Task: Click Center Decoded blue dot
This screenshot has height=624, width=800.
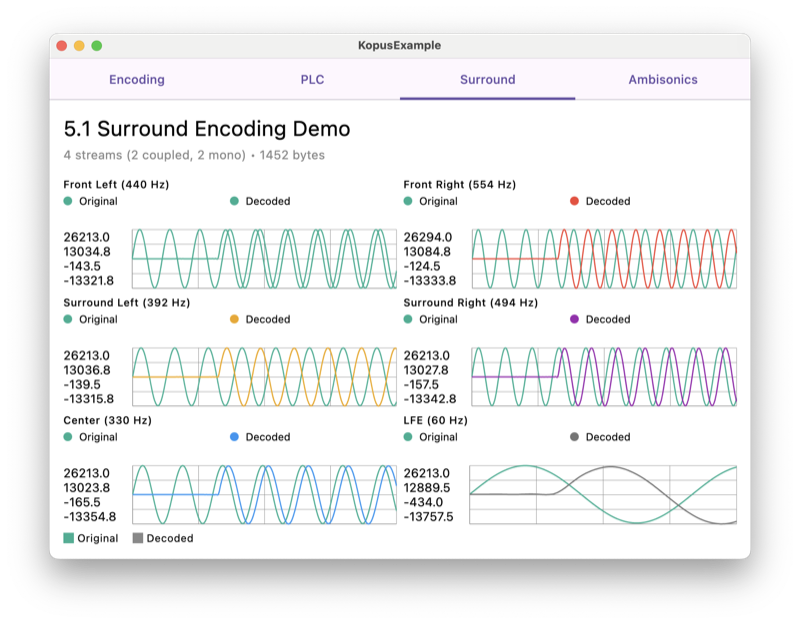Action: pos(234,437)
